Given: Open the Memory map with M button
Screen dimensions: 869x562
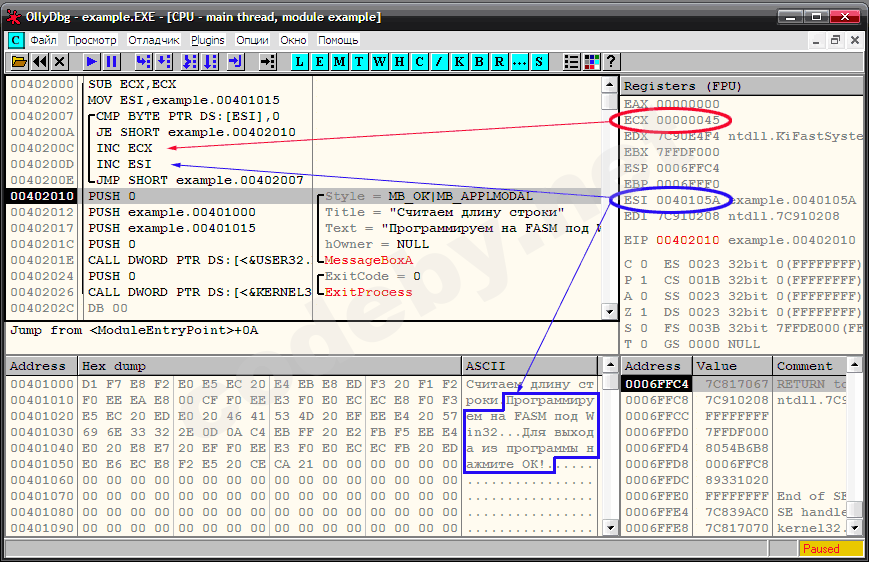Looking at the screenshot, I should pyautogui.click(x=340, y=62).
